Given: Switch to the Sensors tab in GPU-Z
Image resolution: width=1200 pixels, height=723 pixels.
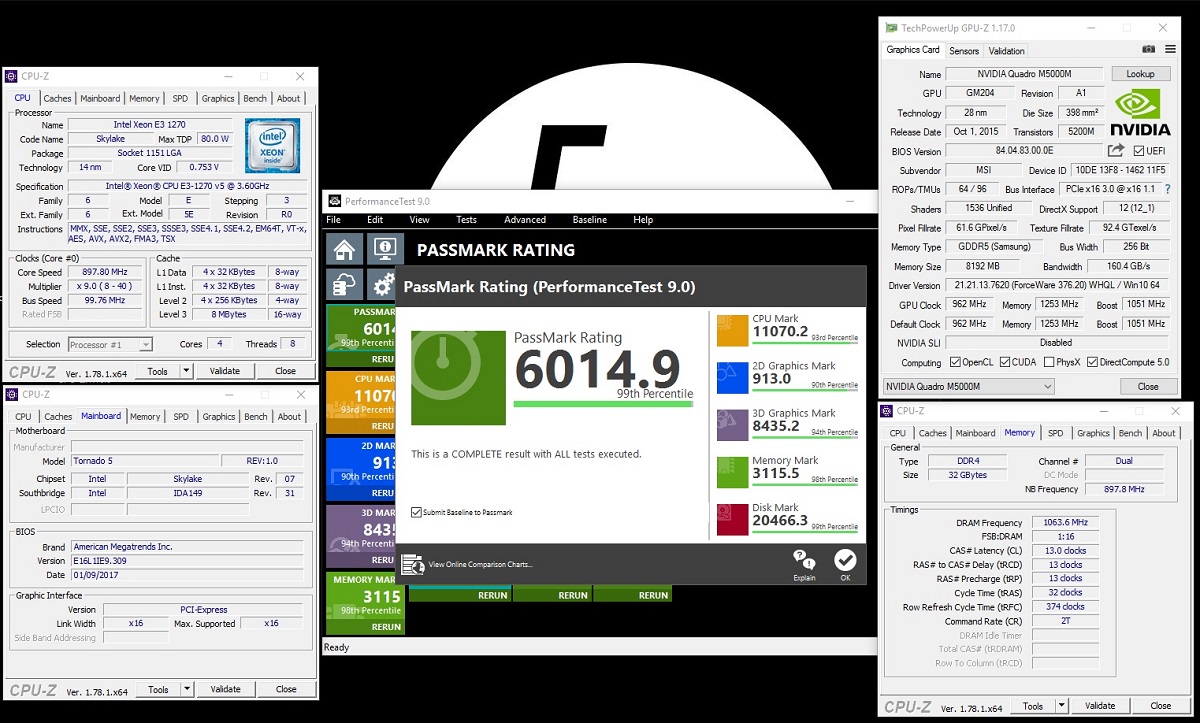Looking at the screenshot, I should coord(964,51).
